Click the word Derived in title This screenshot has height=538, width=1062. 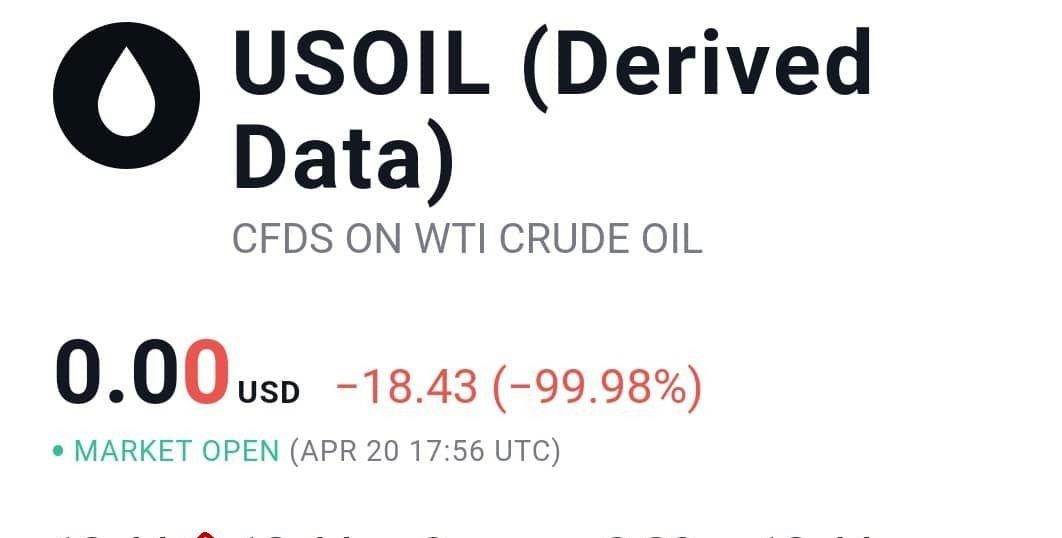(x=697, y=66)
